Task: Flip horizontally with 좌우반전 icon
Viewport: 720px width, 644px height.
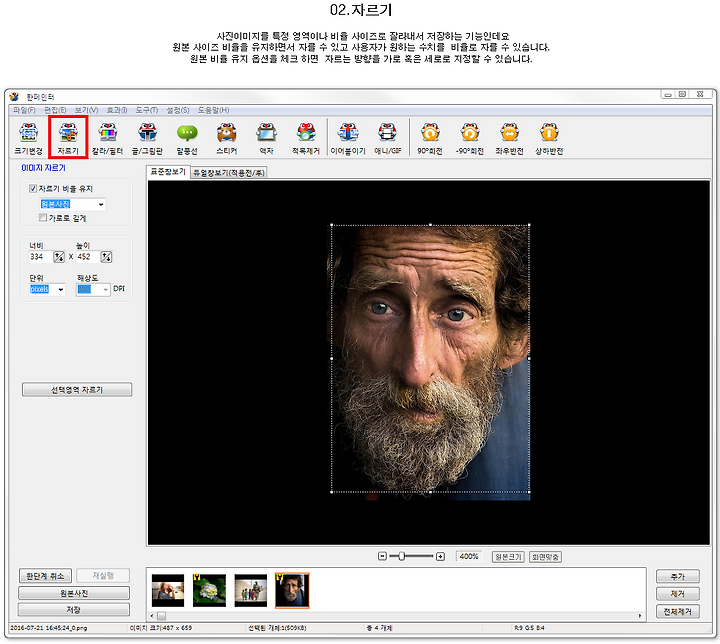Action: (x=509, y=138)
